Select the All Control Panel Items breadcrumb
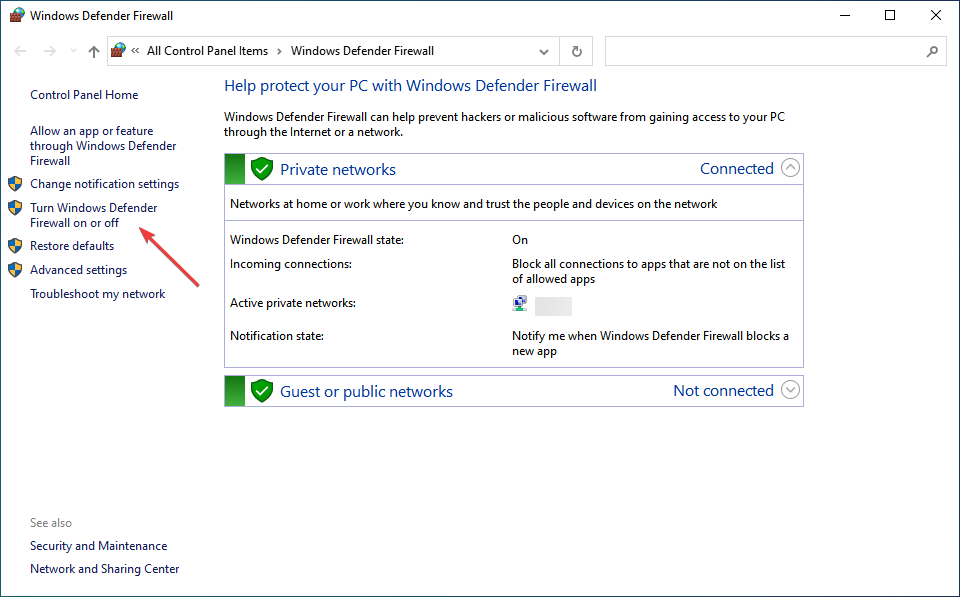The width and height of the screenshot is (960, 597). click(x=207, y=51)
